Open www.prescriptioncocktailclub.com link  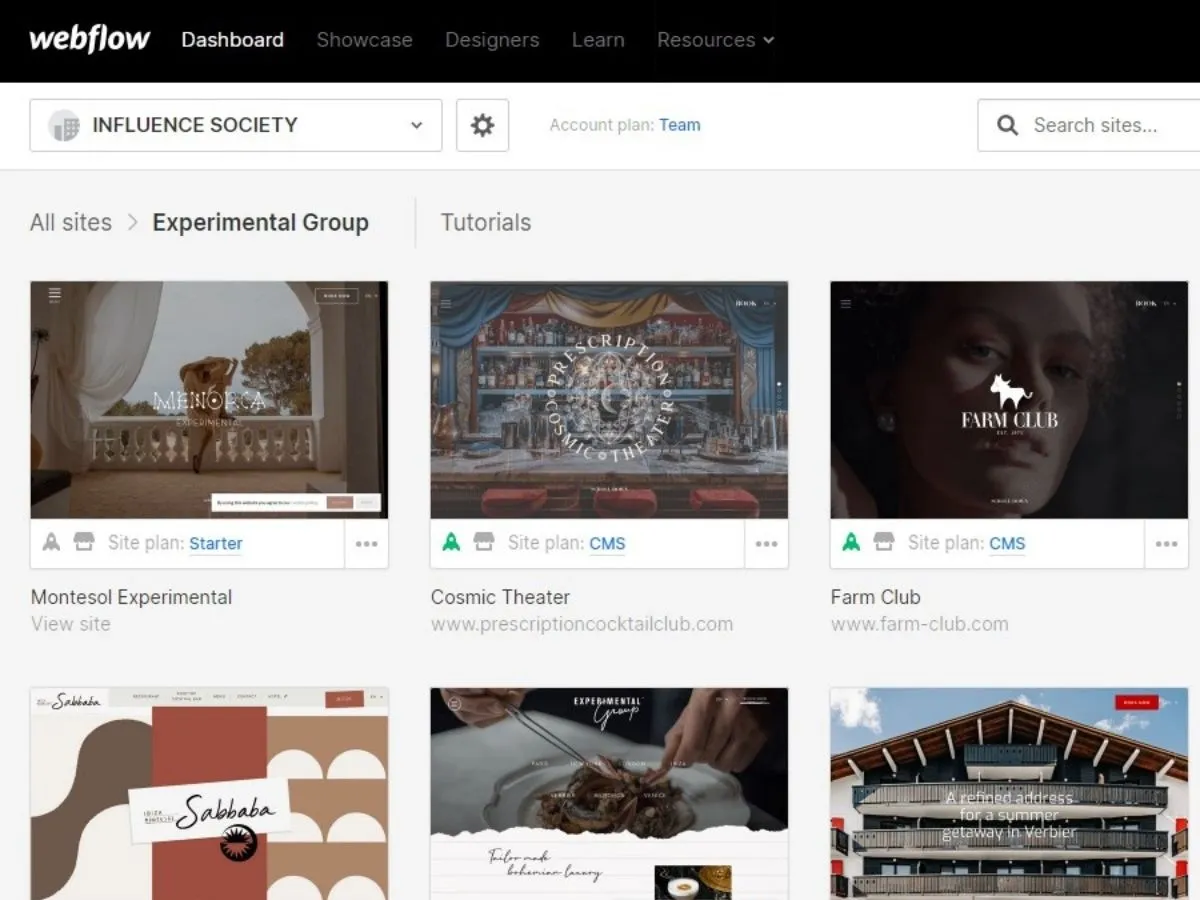582,624
